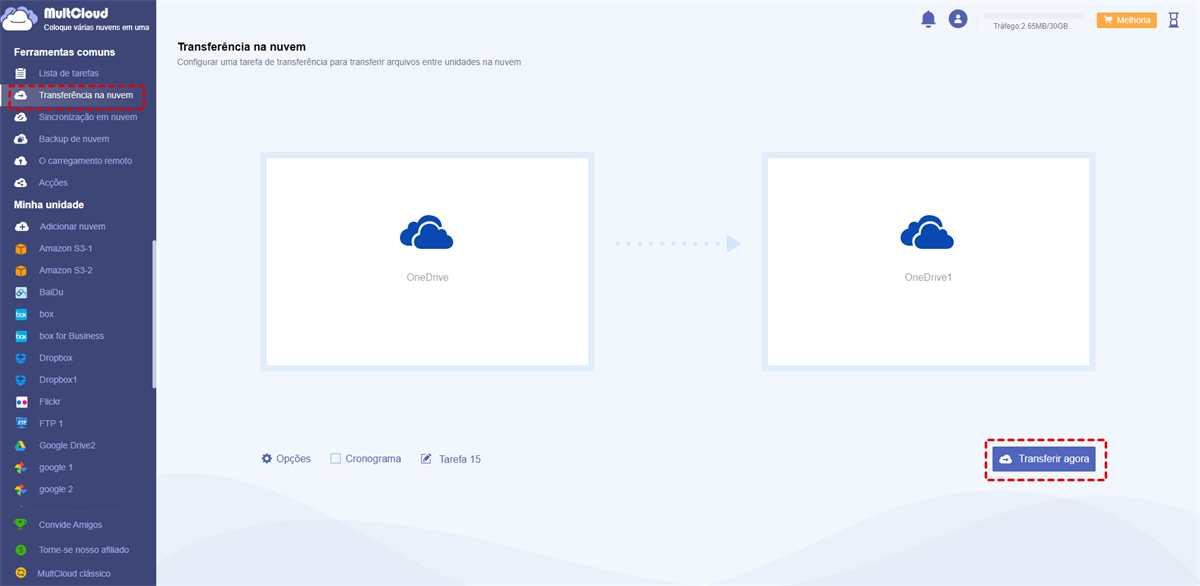
Task: Click the traffic usage progress bar
Action: click(x=1034, y=16)
